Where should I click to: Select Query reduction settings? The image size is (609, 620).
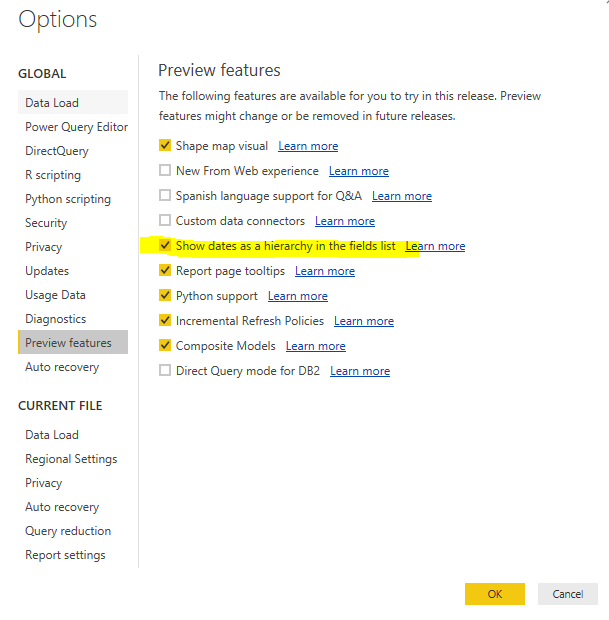(x=73, y=531)
